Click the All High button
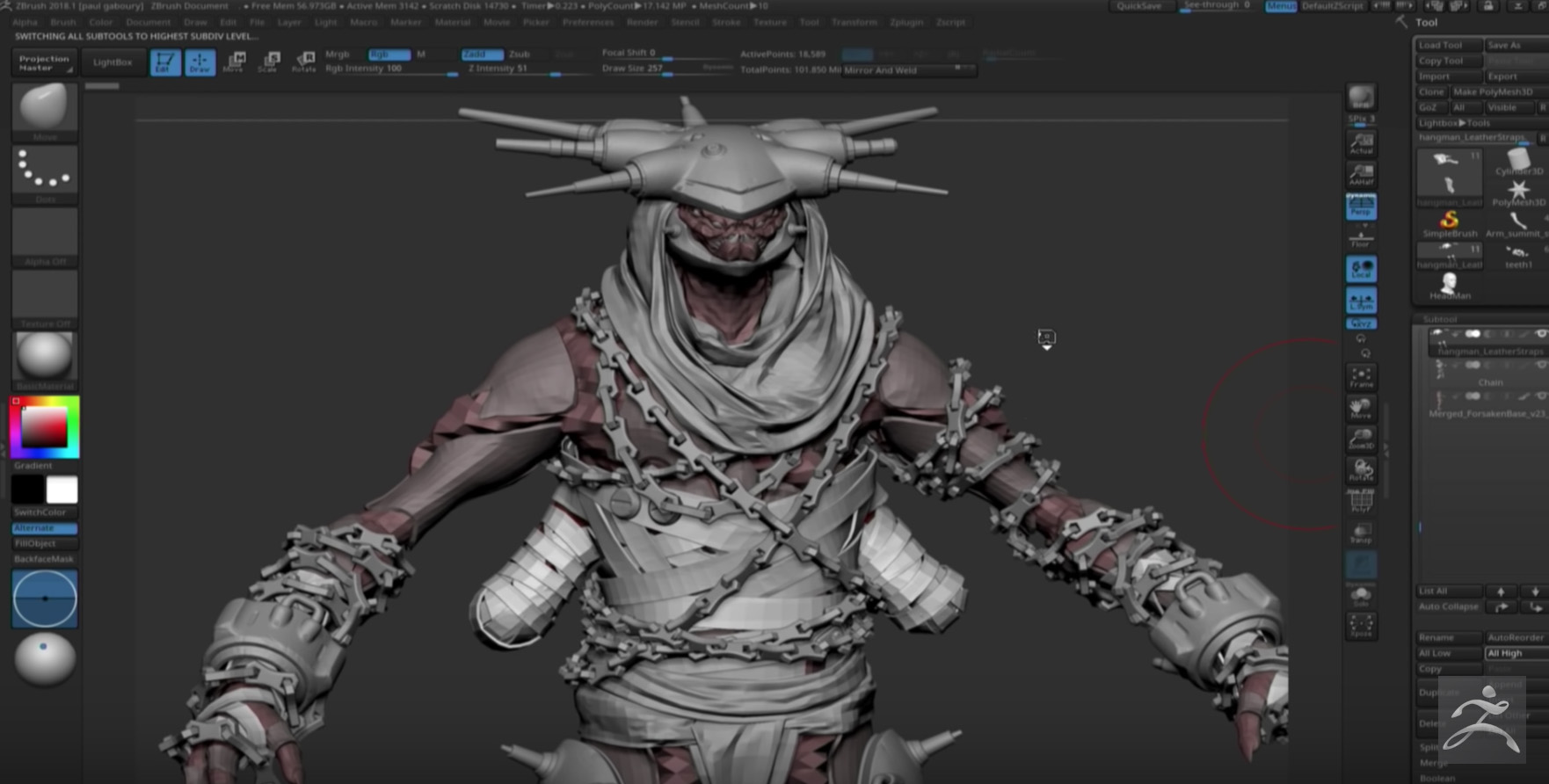This screenshot has width=1549, height=784. [x=1516, y=653]
